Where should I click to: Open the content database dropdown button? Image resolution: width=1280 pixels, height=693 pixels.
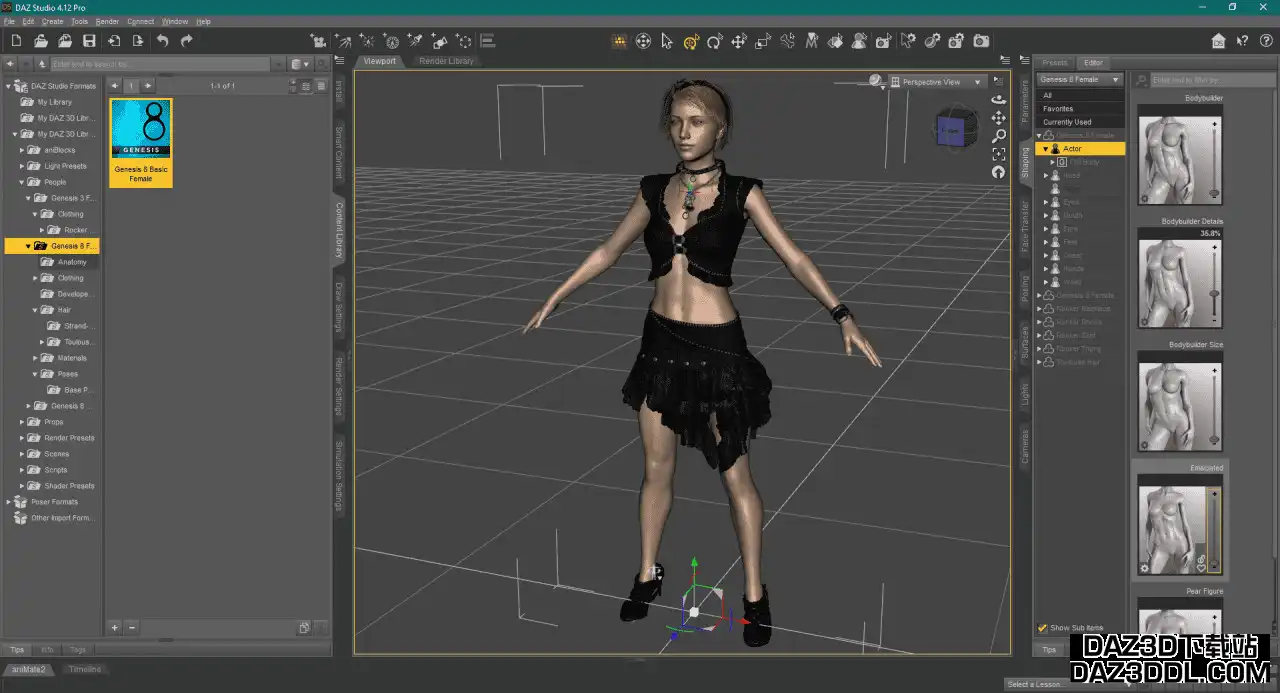[299, 64]
